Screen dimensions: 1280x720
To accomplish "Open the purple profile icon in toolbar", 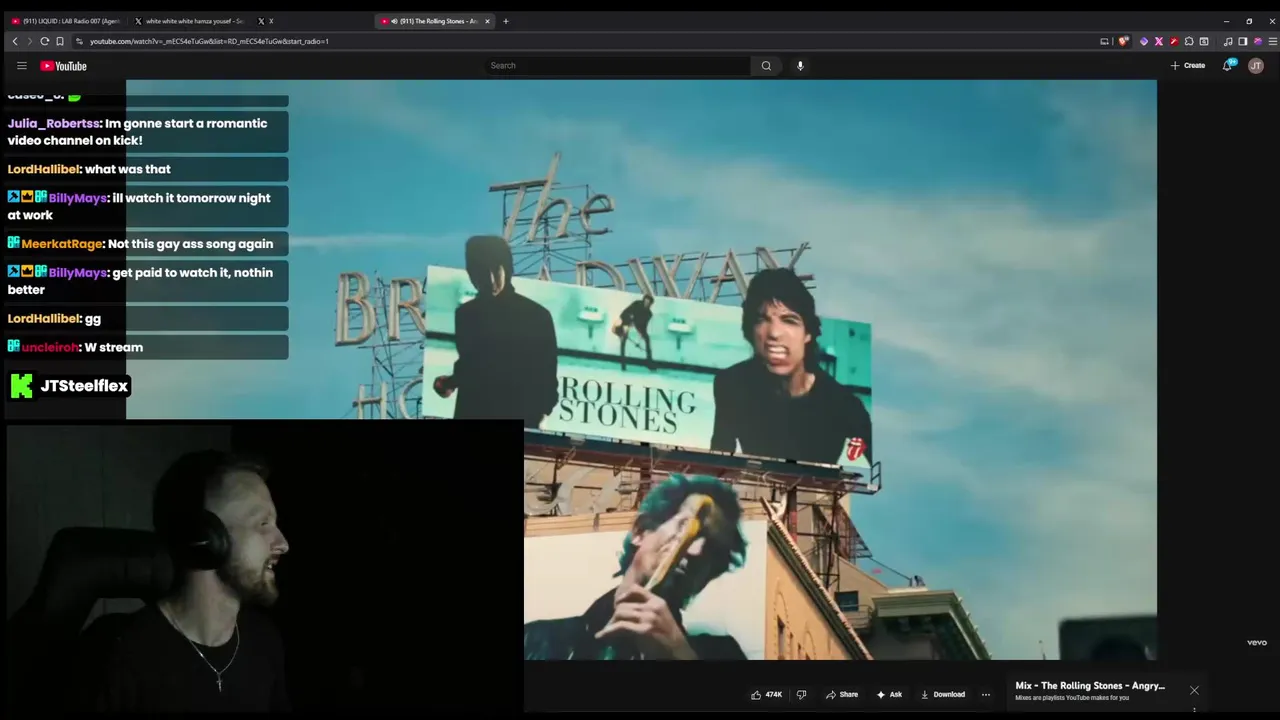I will 1258,41.
